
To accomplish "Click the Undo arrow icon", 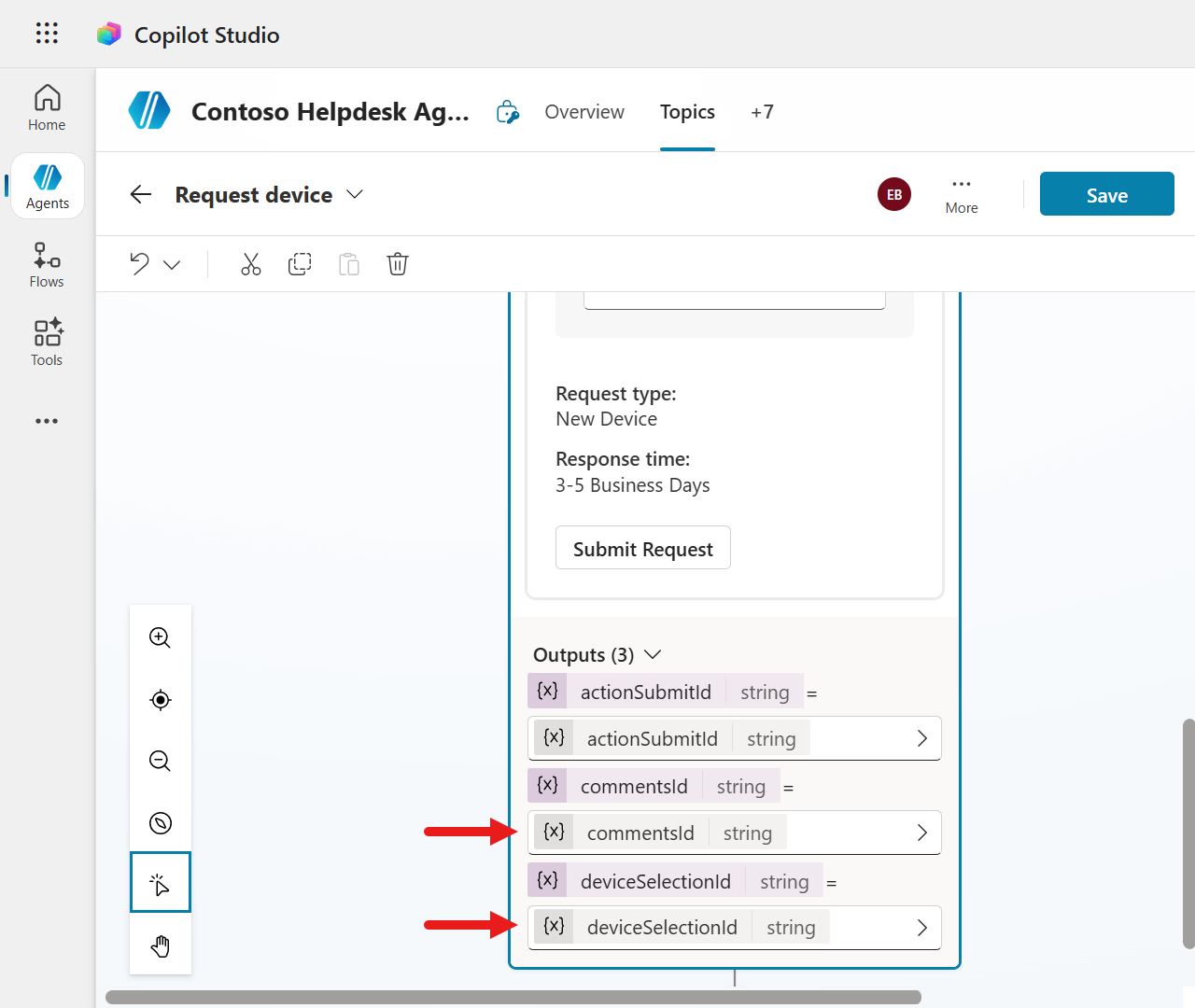I will [x=140, y=264].
